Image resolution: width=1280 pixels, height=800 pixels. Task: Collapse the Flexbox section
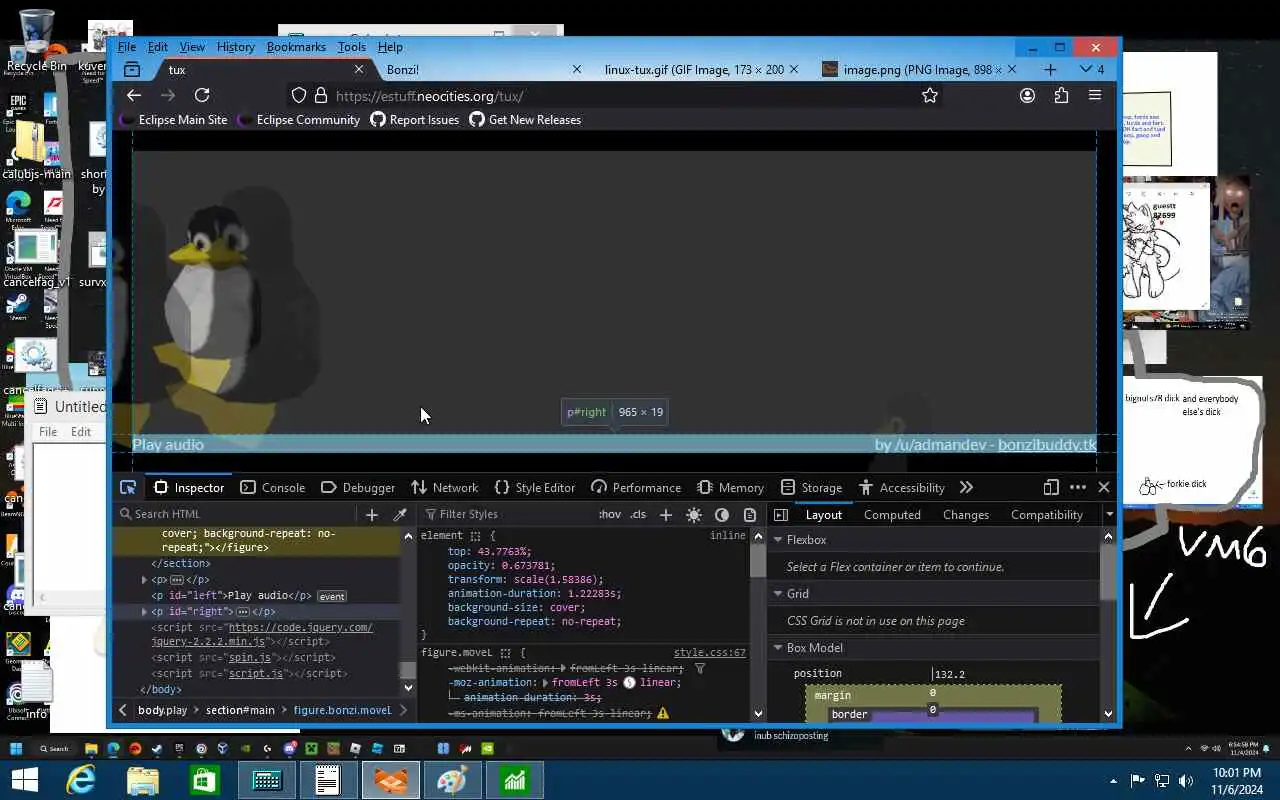click(x=777, y=540)
